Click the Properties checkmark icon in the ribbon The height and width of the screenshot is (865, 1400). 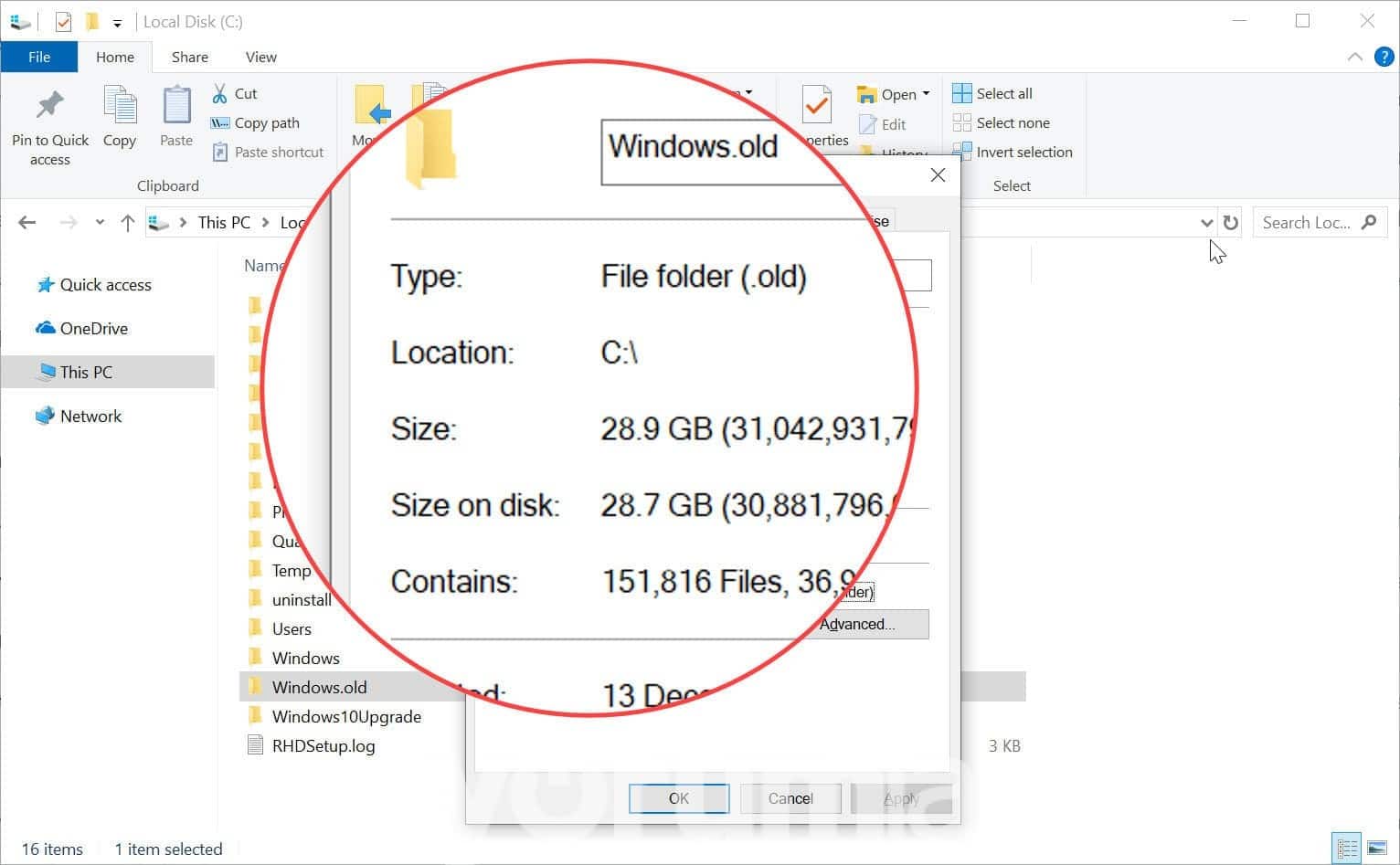click(x=816, y=106)
